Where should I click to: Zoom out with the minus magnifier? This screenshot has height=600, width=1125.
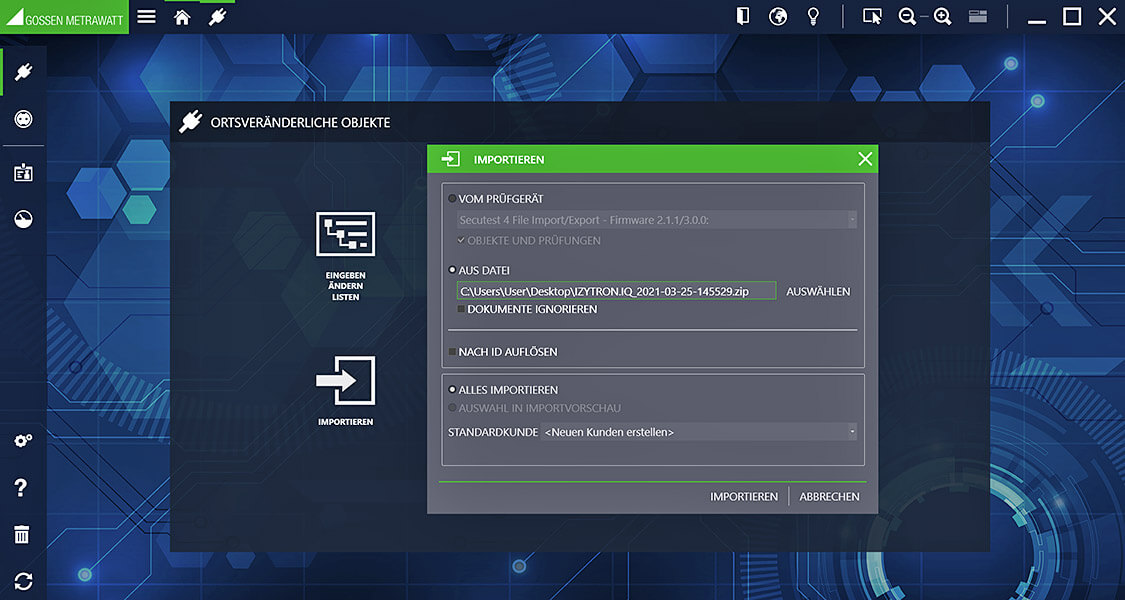pos(908,17)
